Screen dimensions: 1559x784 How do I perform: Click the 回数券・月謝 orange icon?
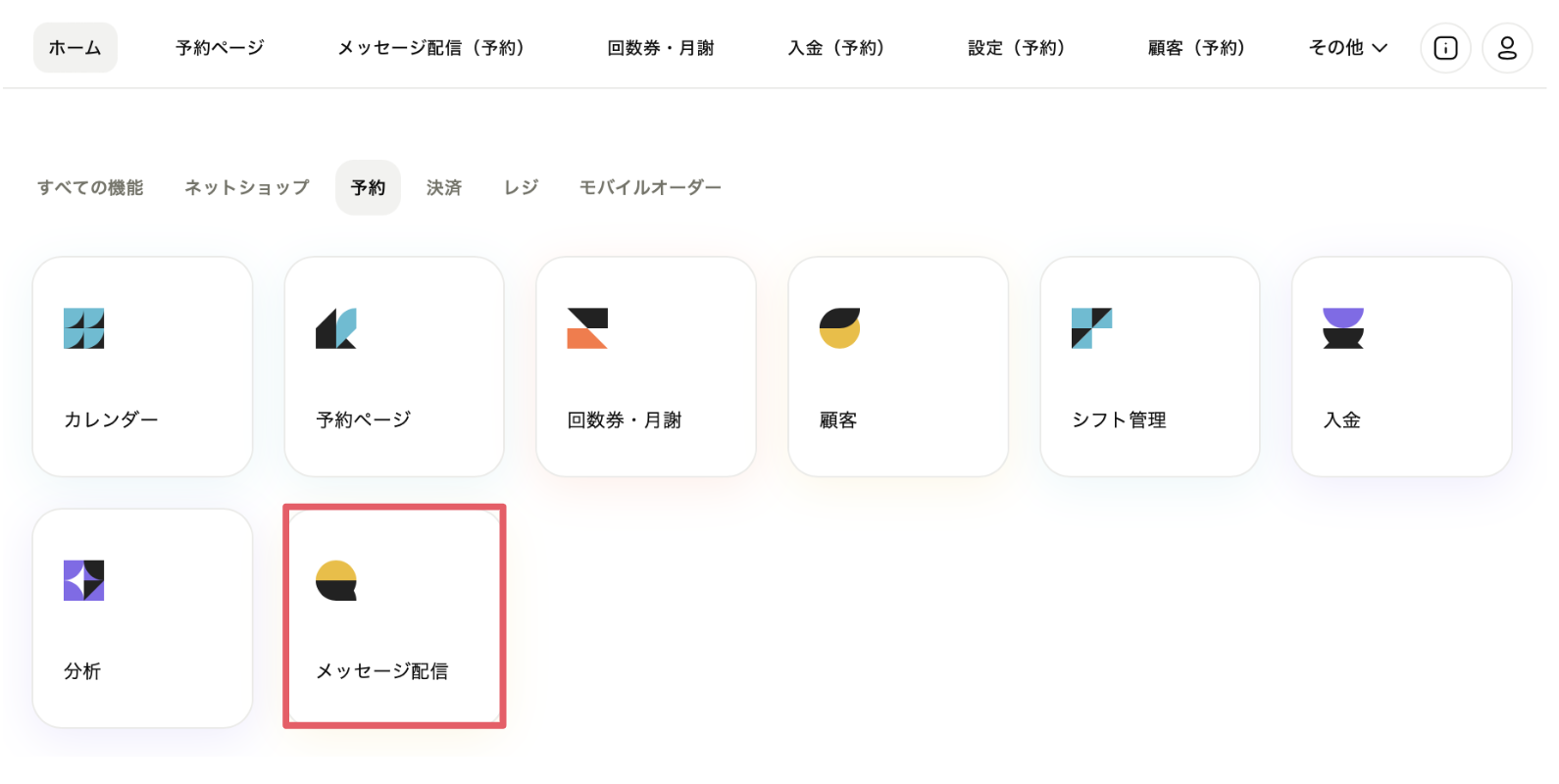(587, 328)
